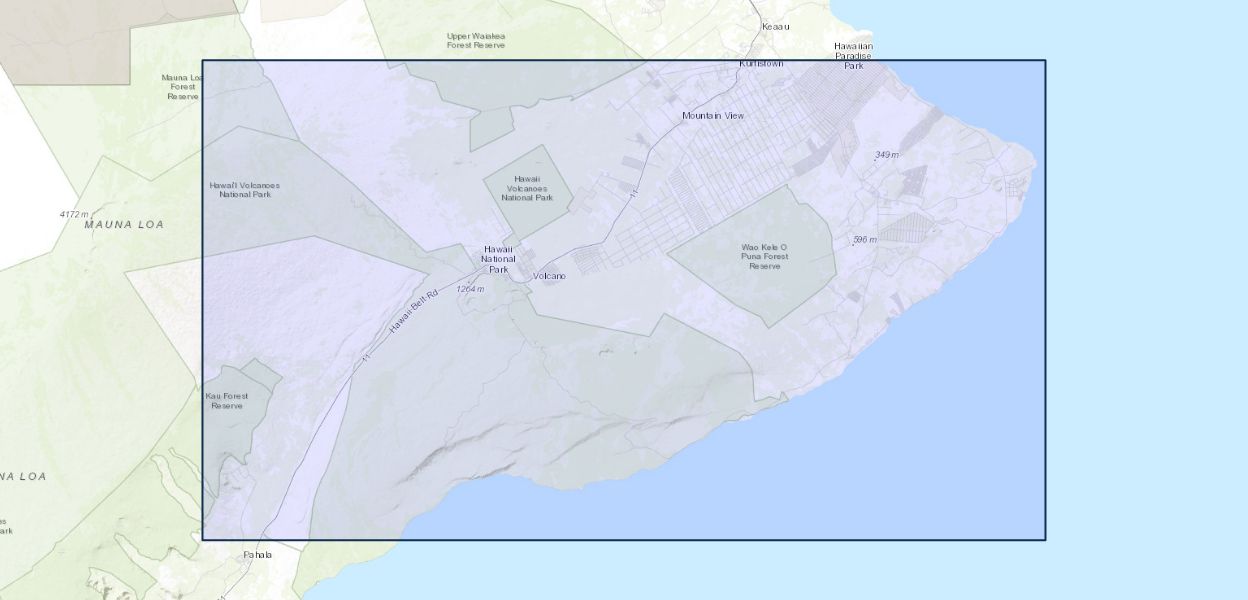Click the Upper Waiakea Forest Reserve label
The height and width of the screenshot is (600, 1248).
pyautogui.click(x=476, y=41)
